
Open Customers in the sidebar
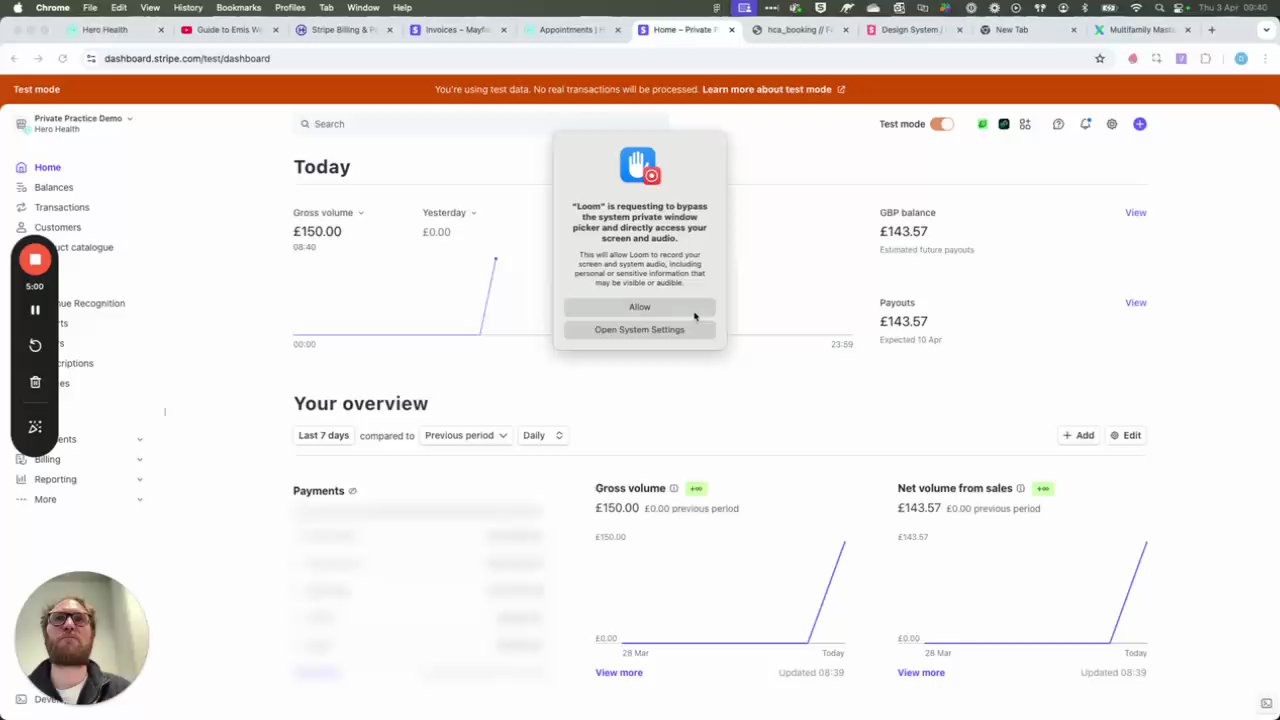57,227
